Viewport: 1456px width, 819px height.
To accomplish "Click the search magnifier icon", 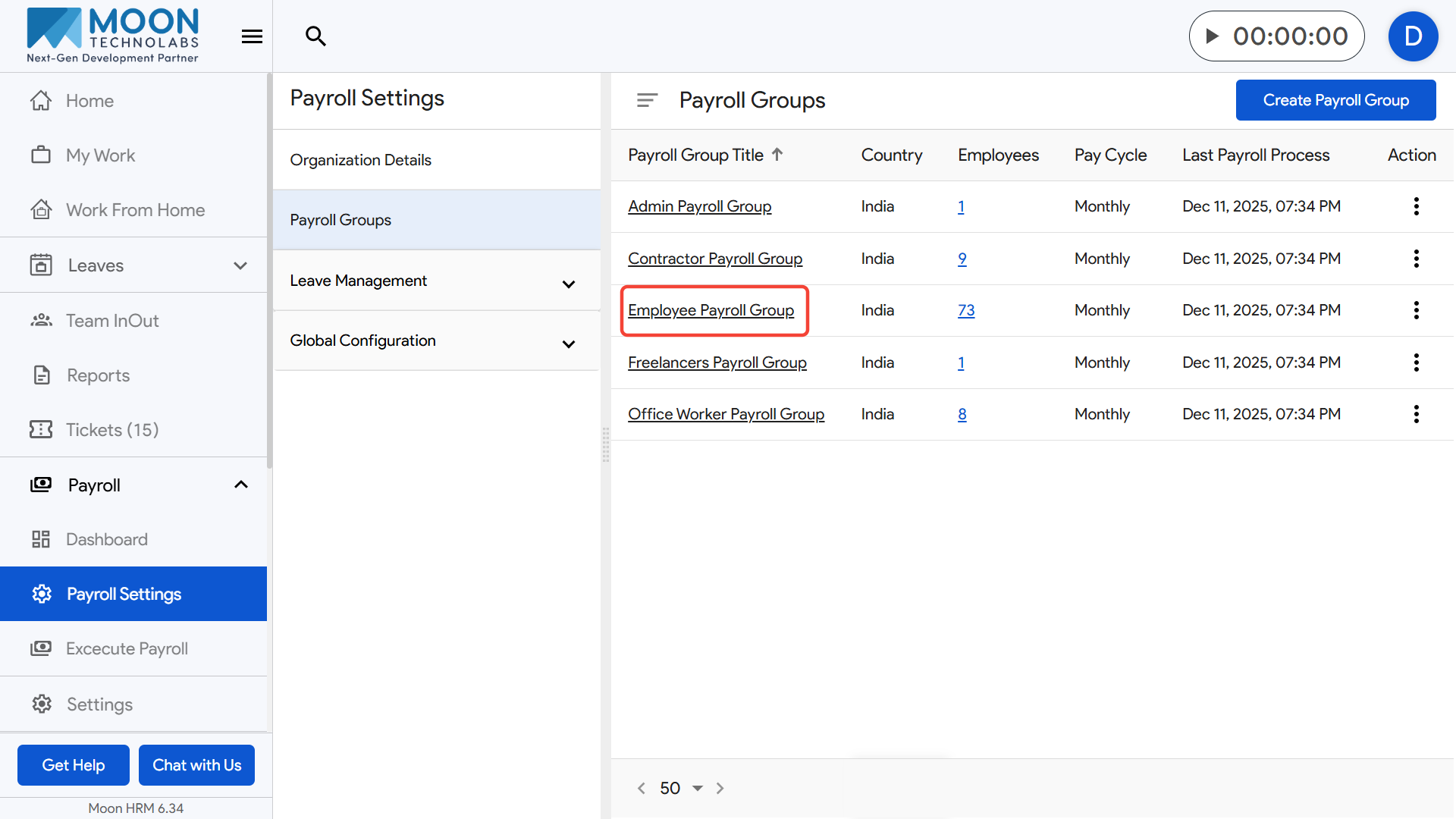I will coord(315,36).
